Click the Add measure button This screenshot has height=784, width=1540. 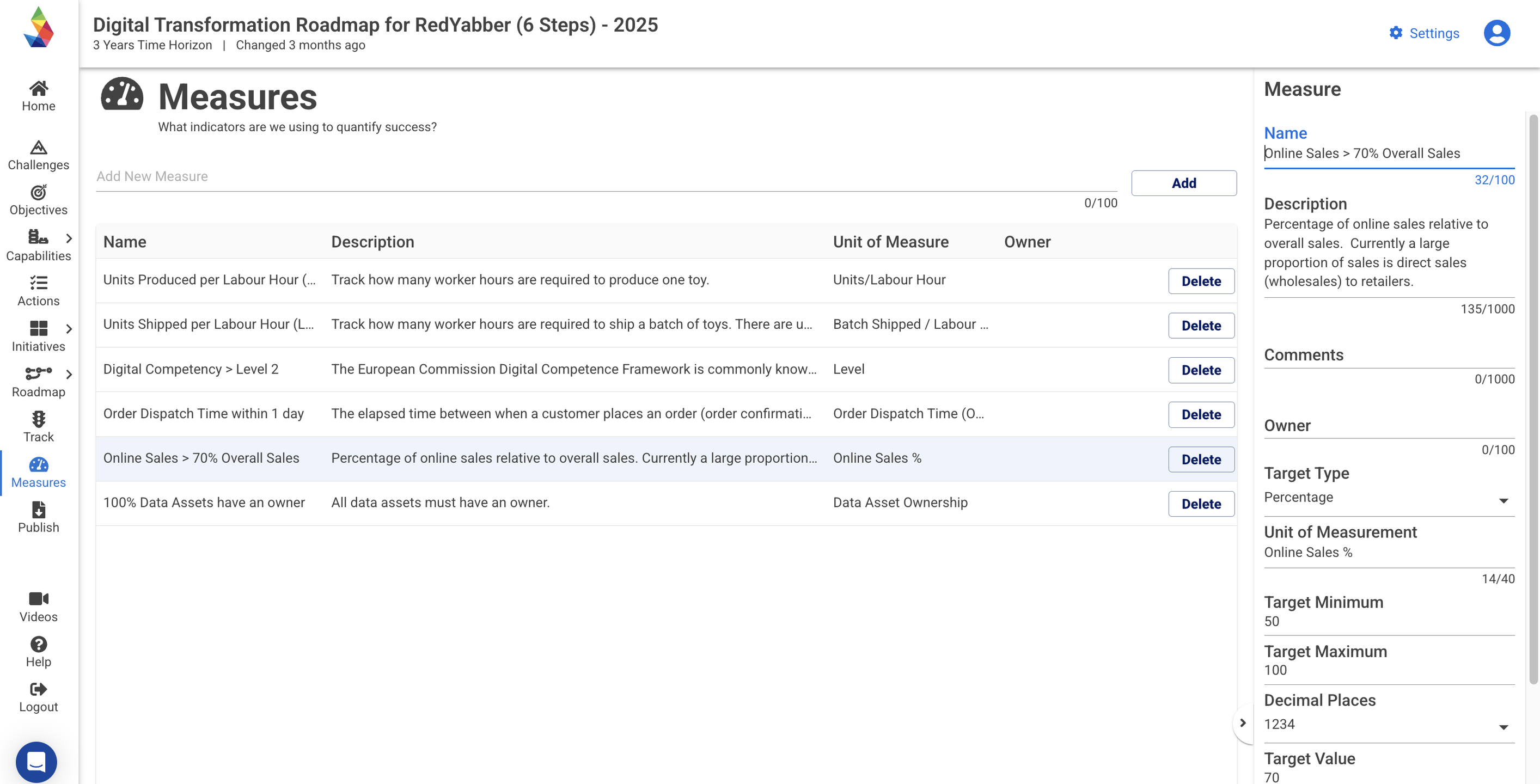tap(1183, 183)
